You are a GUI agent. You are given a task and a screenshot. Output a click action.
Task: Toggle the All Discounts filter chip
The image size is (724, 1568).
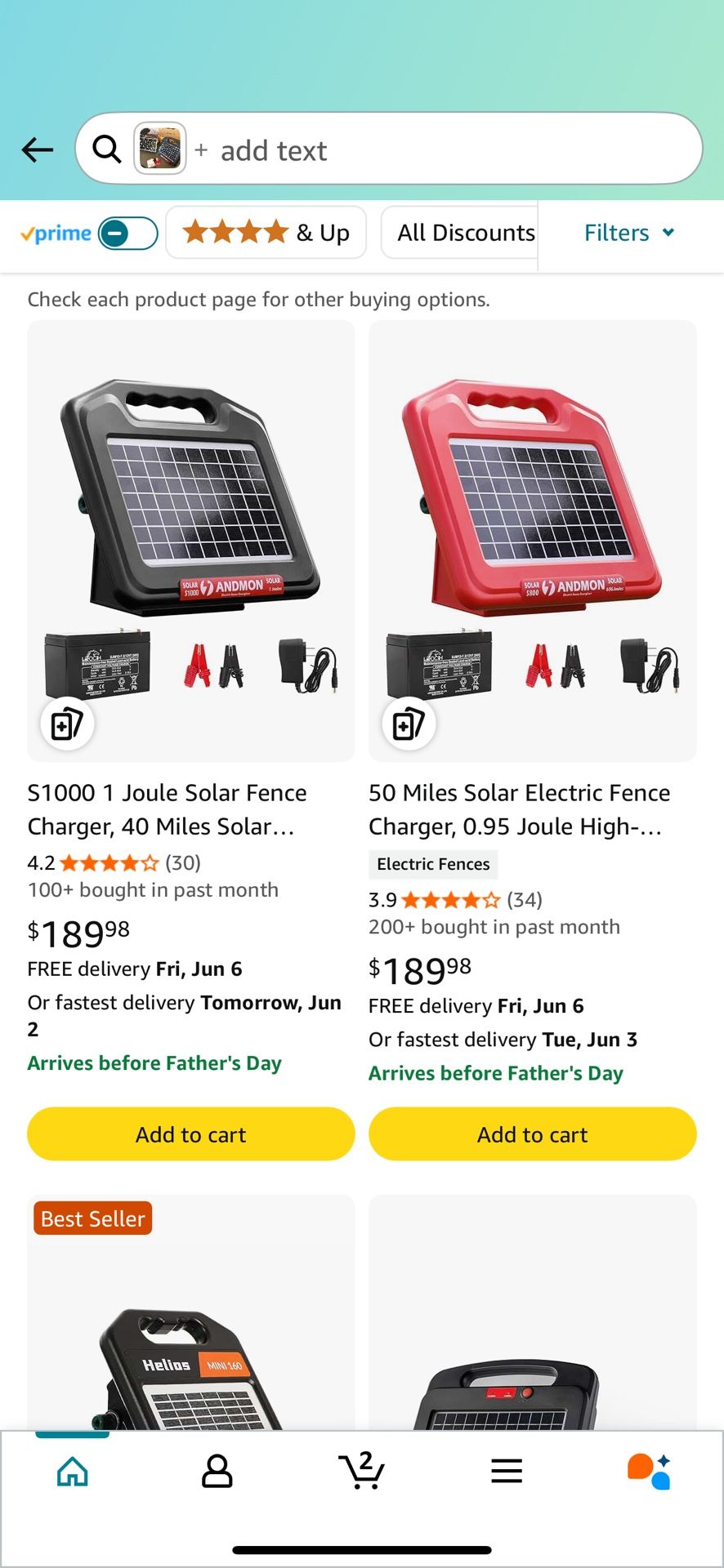pos(464,233)
